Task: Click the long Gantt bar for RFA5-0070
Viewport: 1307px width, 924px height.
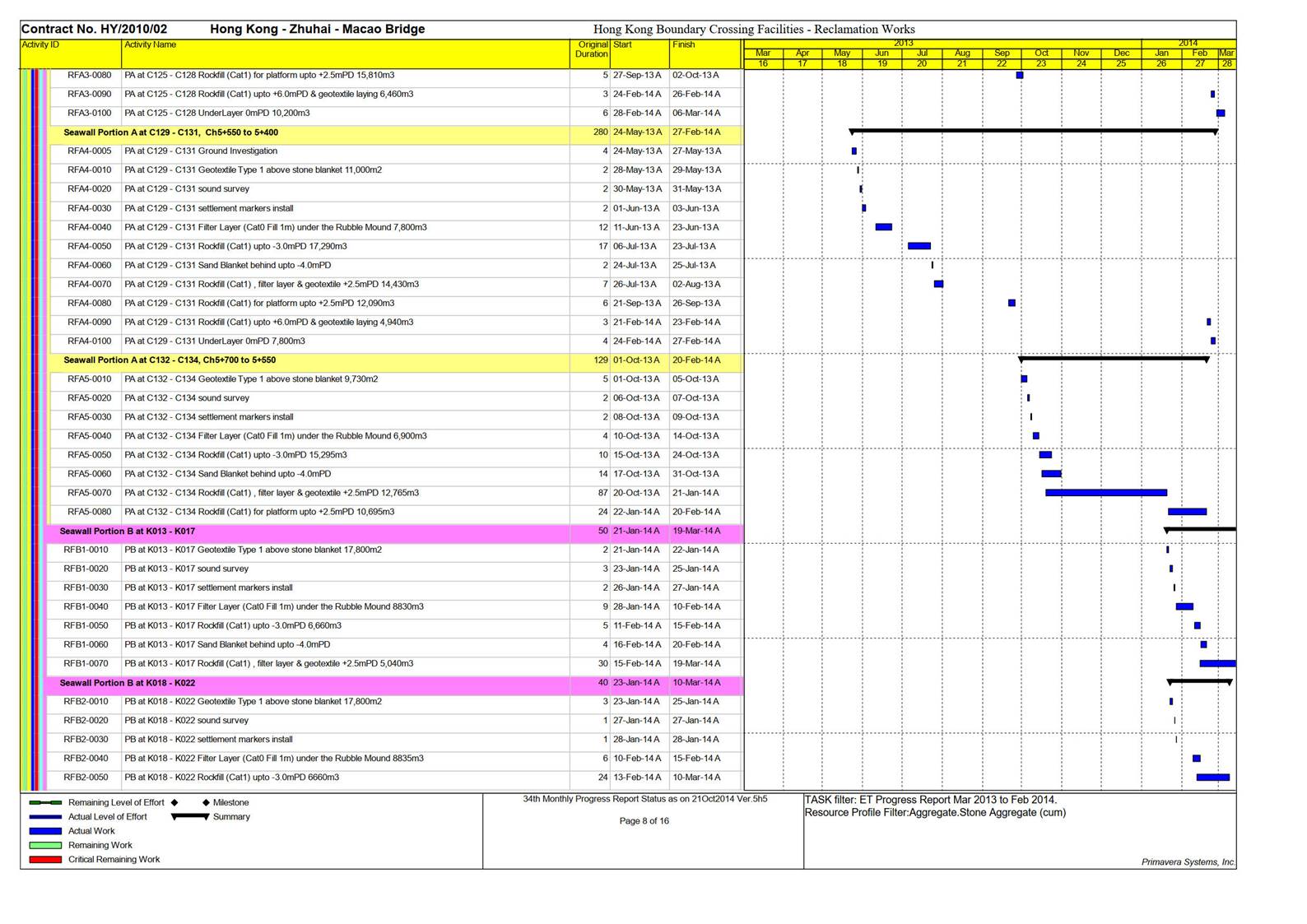Action: [1106, 493]
